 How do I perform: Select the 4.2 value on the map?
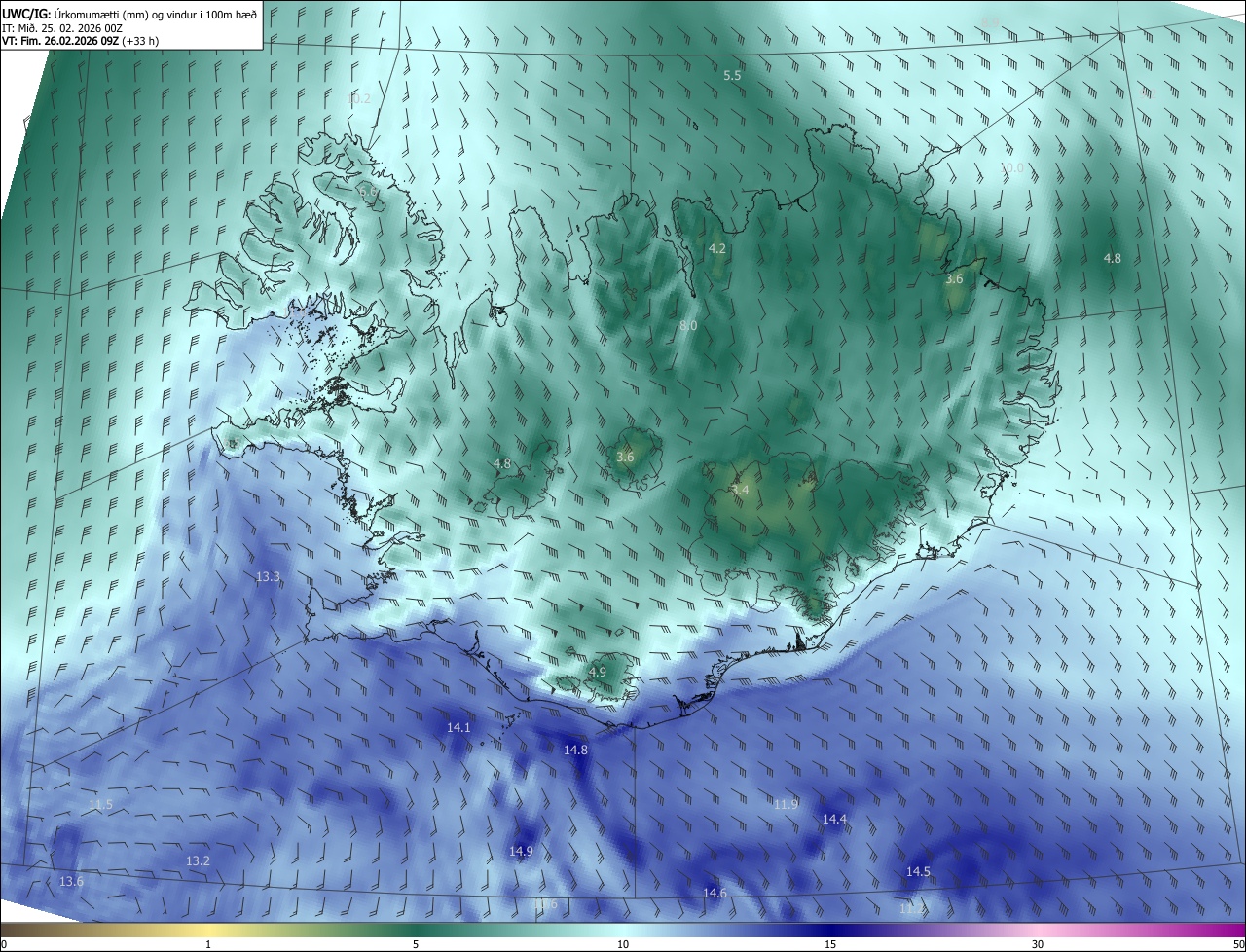tap(717, 249)
